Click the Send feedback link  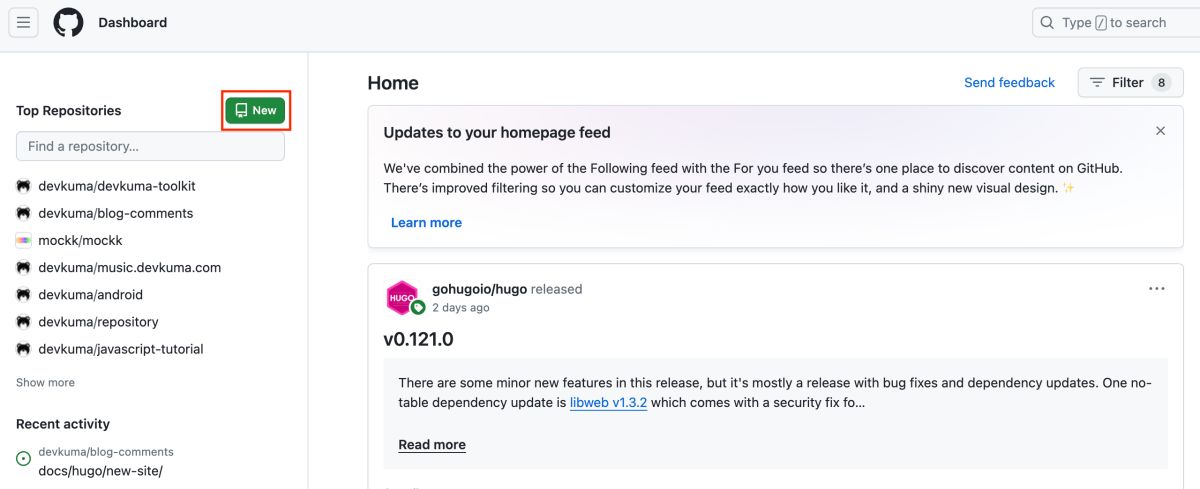tap(1009, 83)
